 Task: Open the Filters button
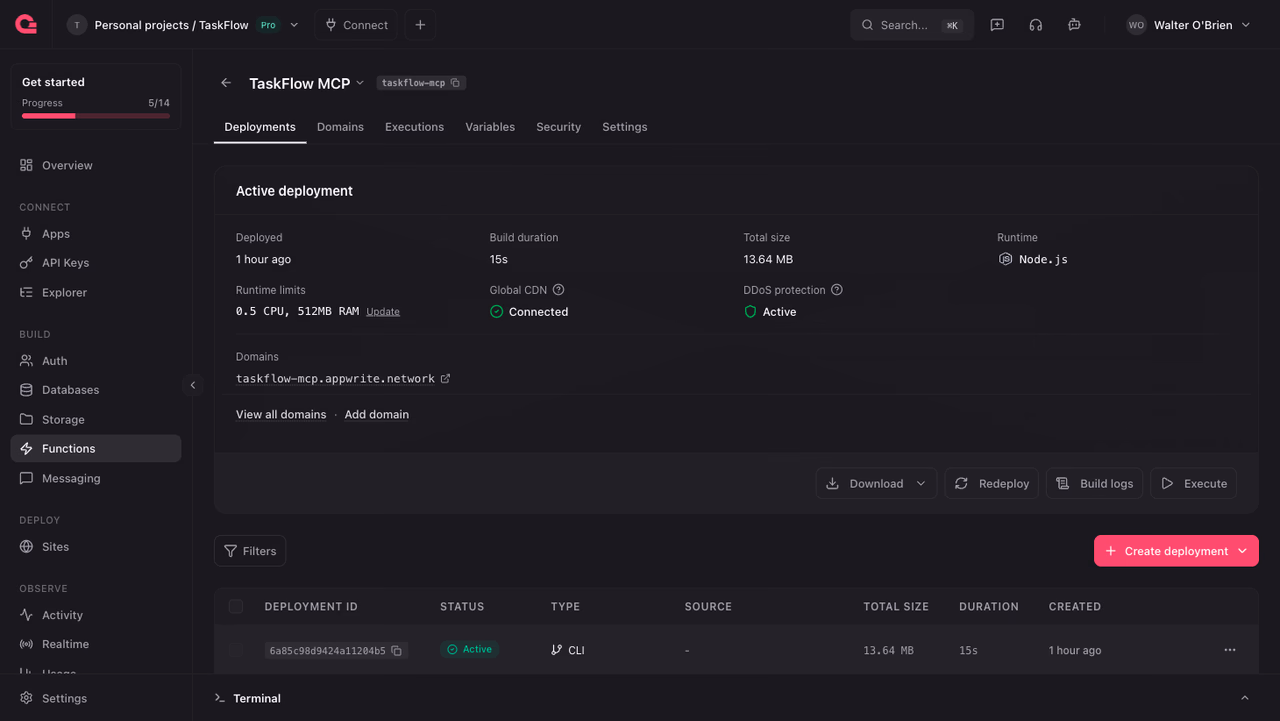pyautogui.click(x=250, y=551)
